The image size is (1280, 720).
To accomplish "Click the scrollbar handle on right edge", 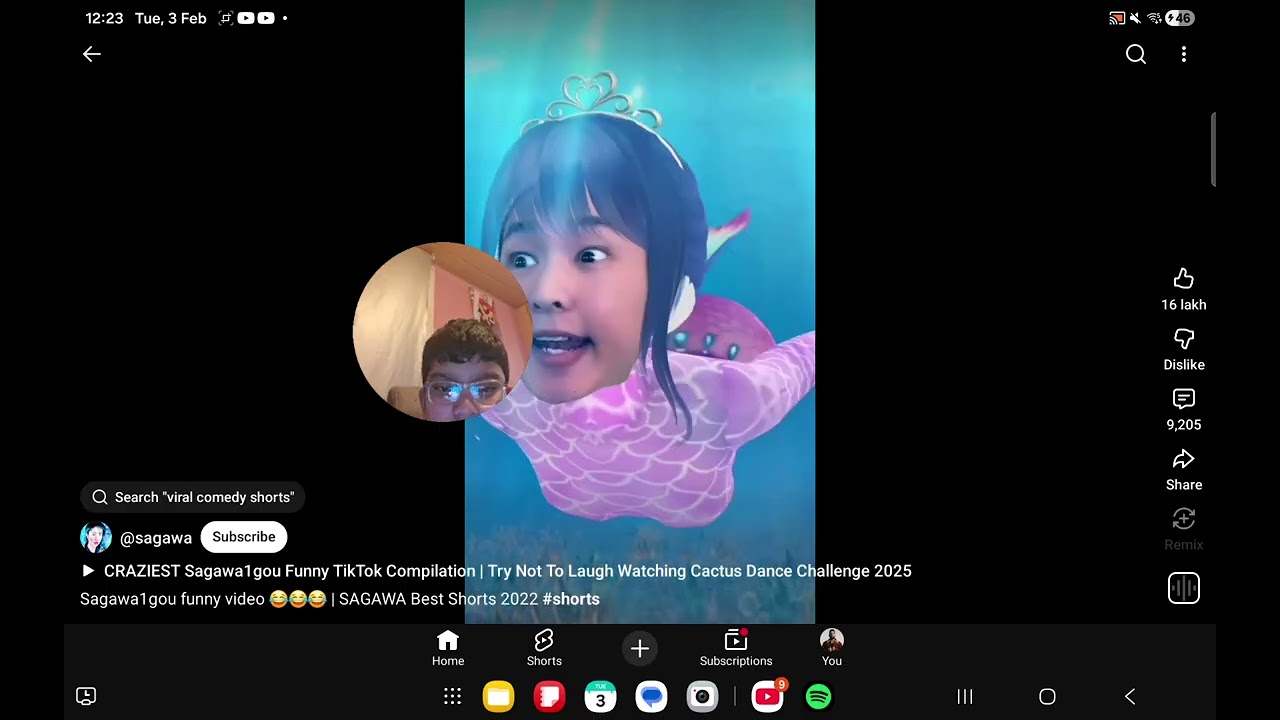I will tap(1213, 149).
